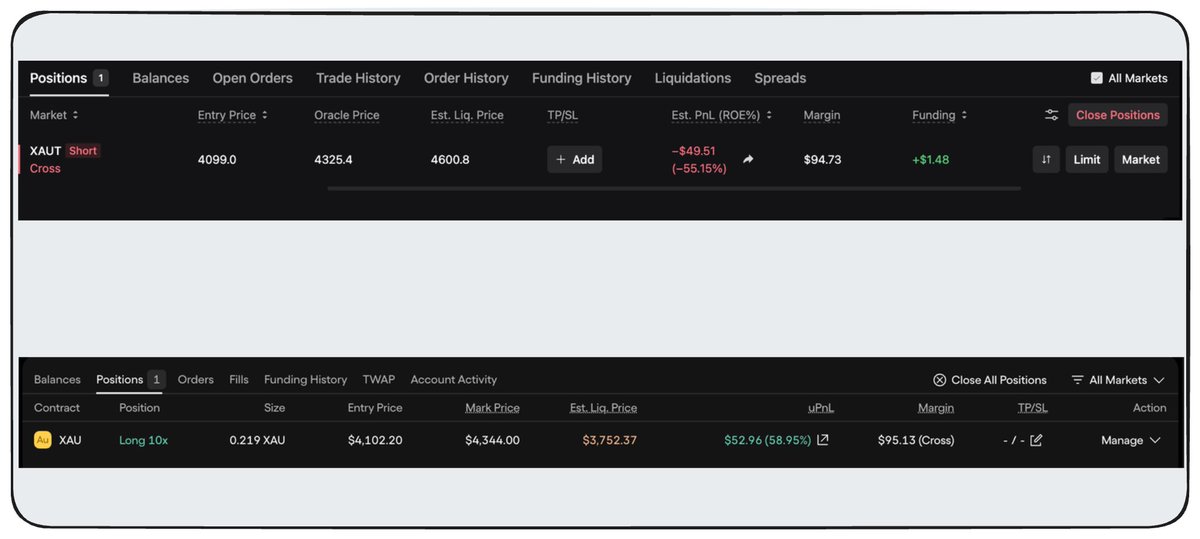
Task: Click Close All Positions in lower panel
Action: [x=990, y=380]
